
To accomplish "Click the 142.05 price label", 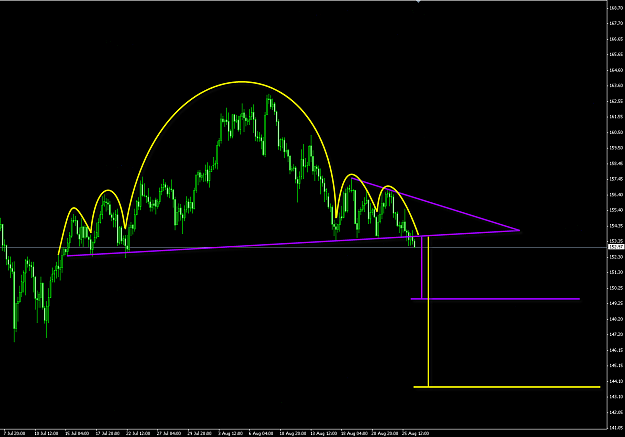I will (x=616, y=412).
